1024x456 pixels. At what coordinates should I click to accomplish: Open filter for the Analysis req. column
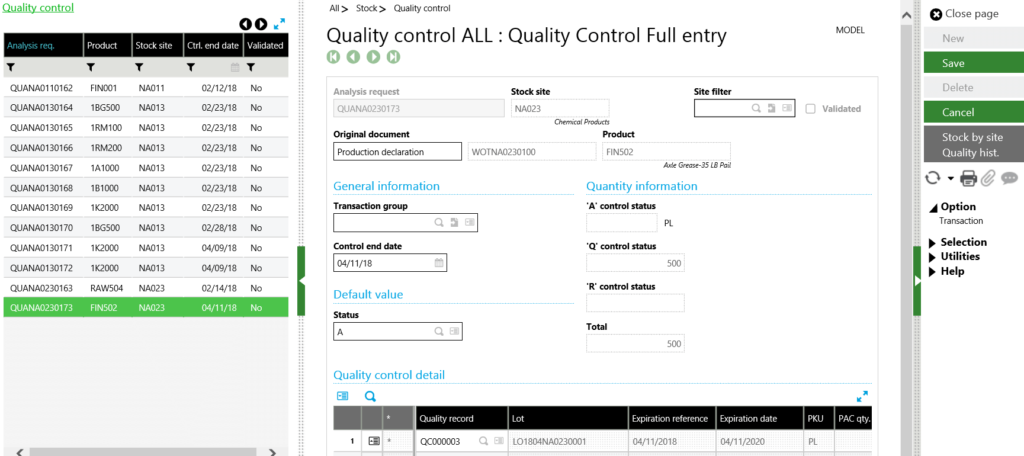10,67
